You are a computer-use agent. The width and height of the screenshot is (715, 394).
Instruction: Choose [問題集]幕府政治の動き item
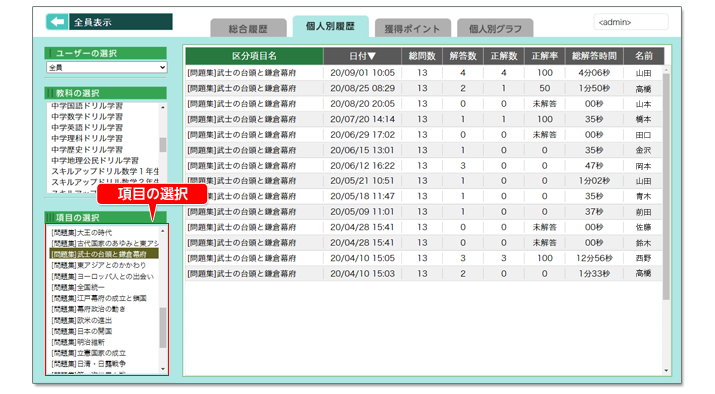click(88, 309)
